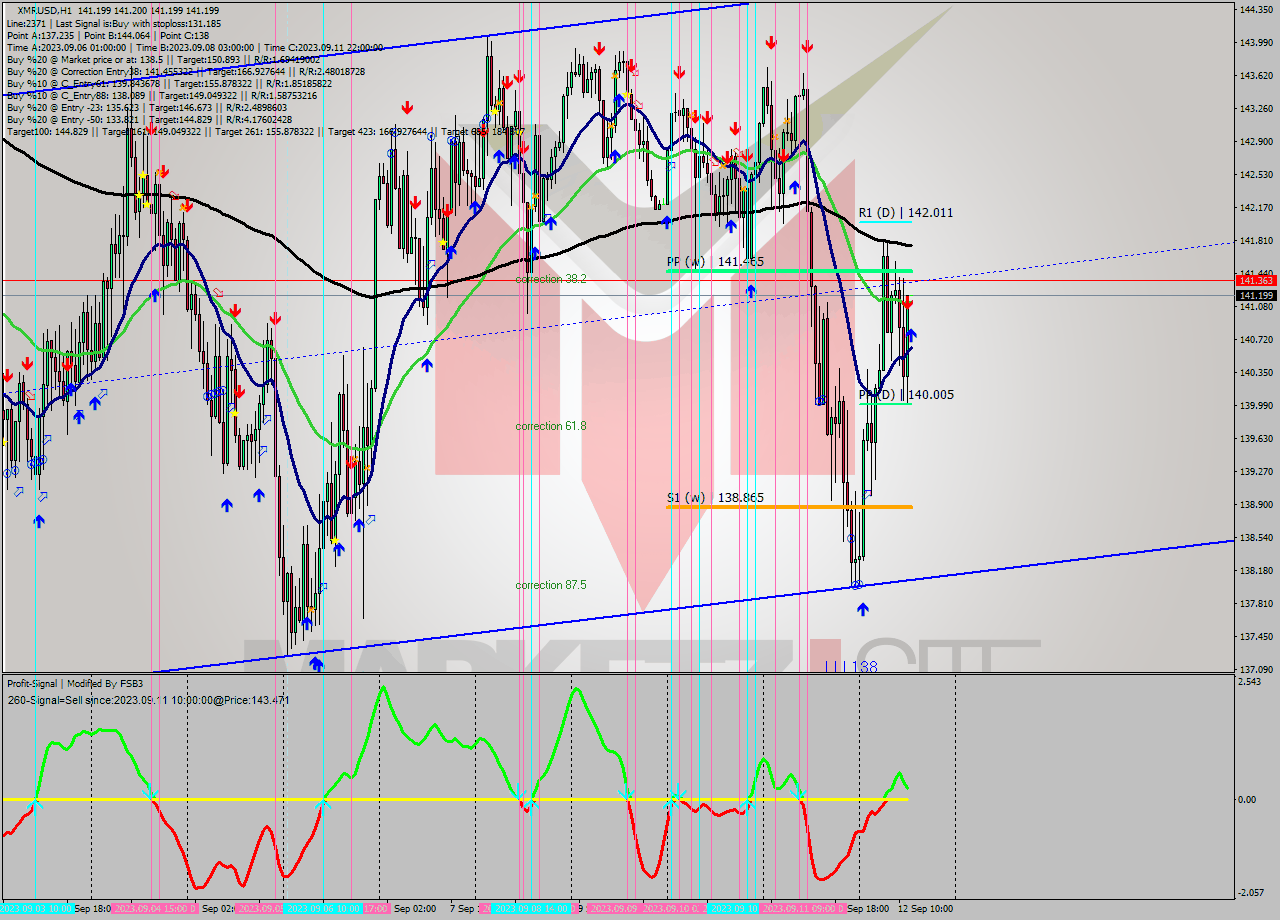Click 'Profit-Signal | Modified By FSB3' indicator title
The width and height of the screenshot is (1280, 920).
click(75, 684)
